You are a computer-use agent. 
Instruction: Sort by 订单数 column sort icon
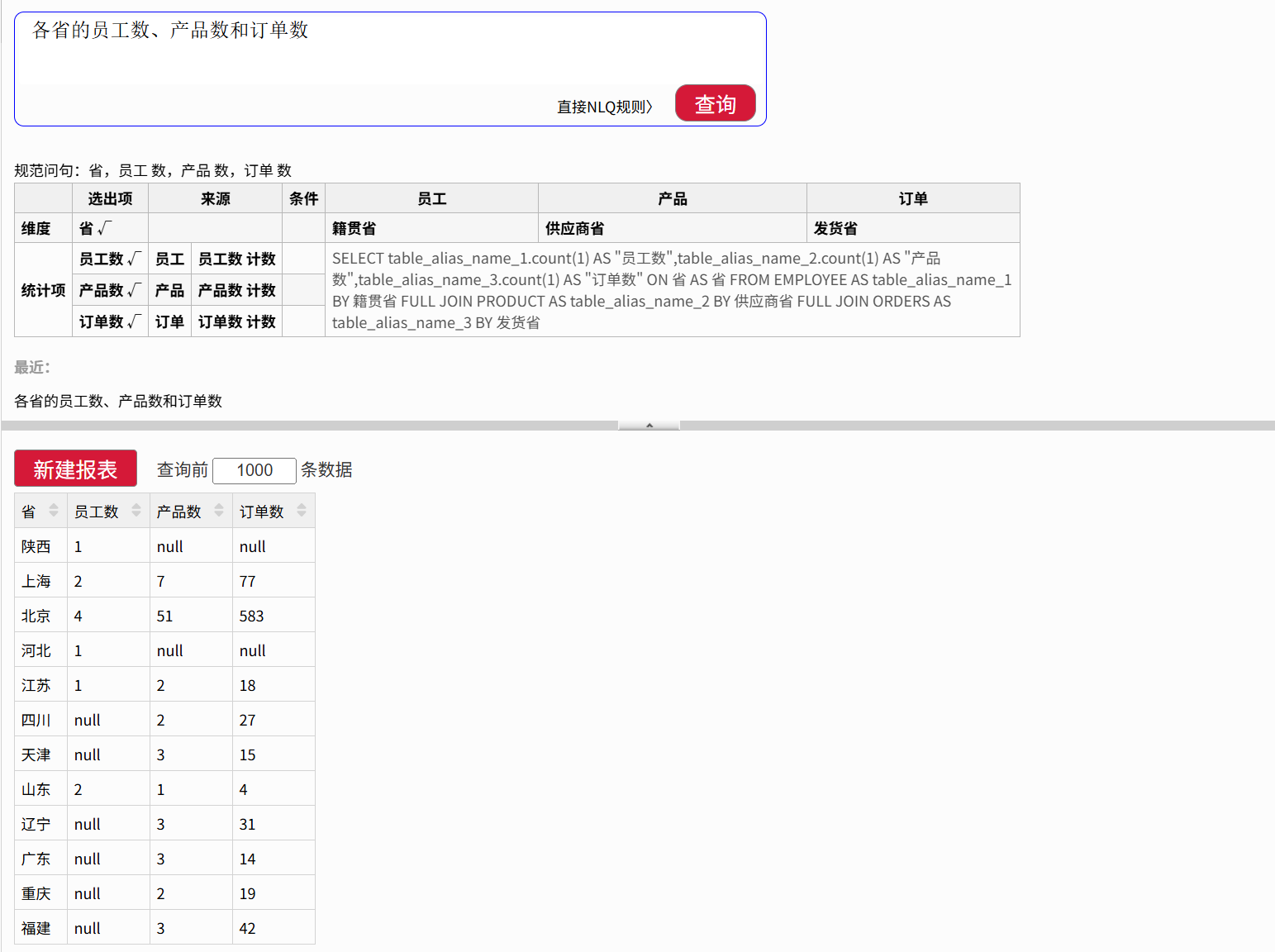(x=302, y=511)
